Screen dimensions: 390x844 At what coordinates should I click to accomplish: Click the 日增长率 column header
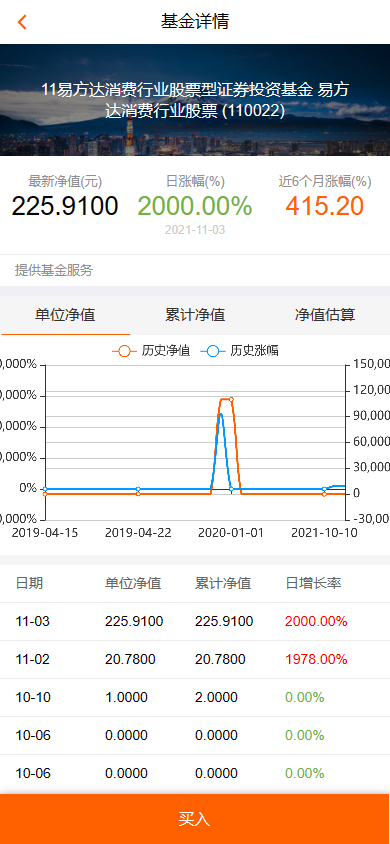point(313,583)
